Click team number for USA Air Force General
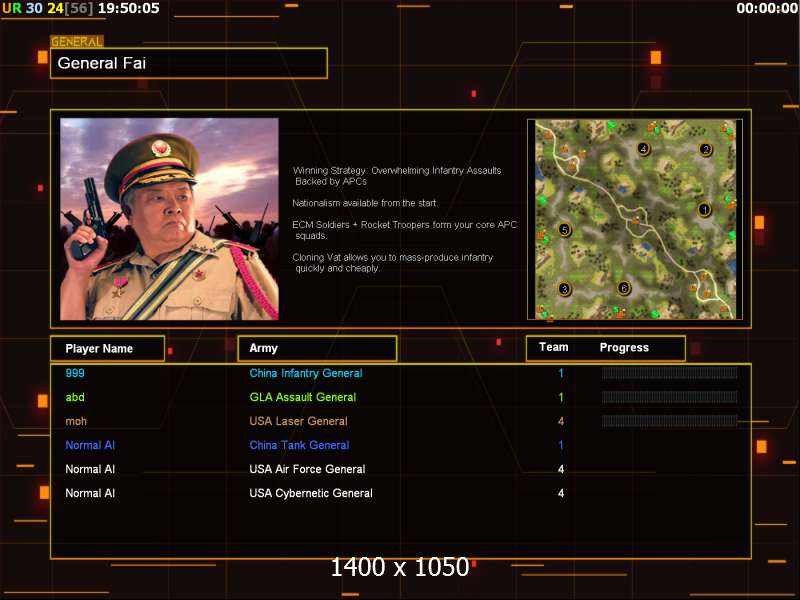The width and height of the screenshot is (800, 600). point(561,469)
